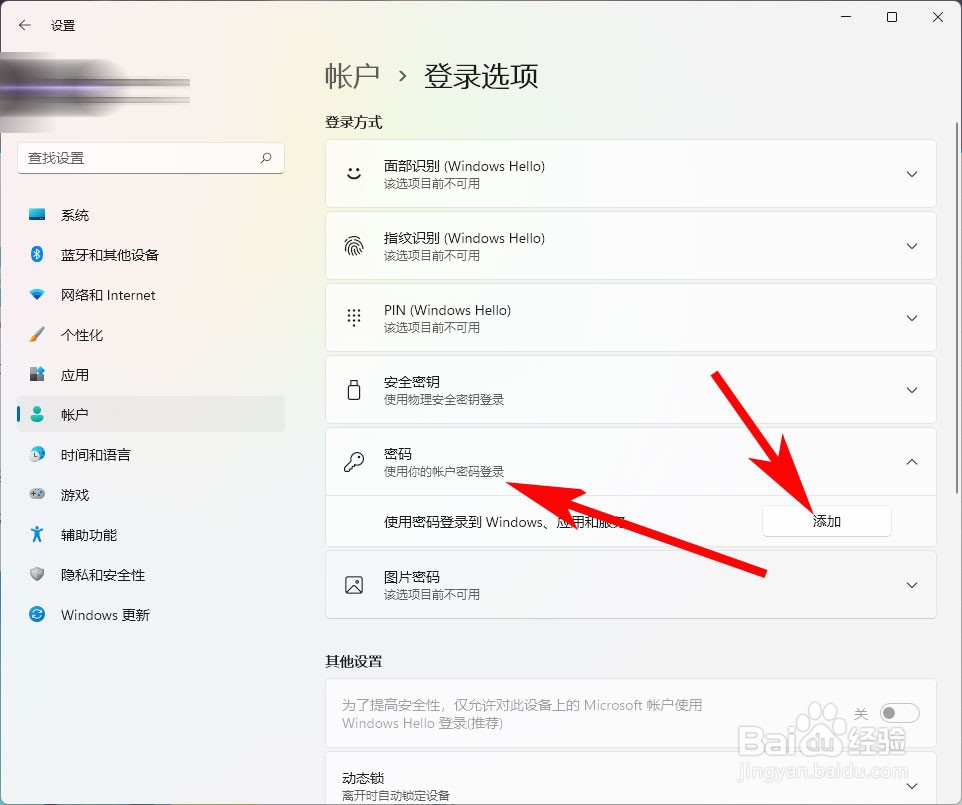Click the security key USB icon
Screen dimensions: 962x805
tap(354, 390)
